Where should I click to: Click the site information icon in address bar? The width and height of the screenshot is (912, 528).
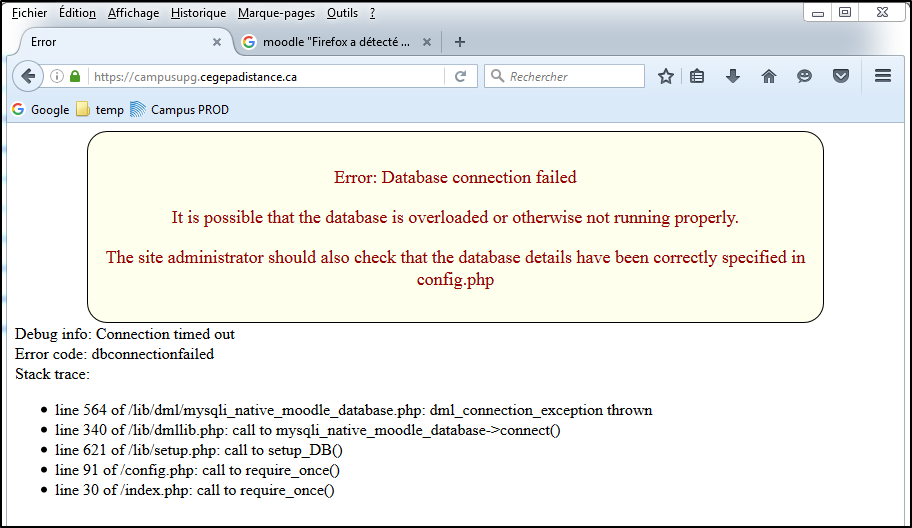[x=57, y=77]
